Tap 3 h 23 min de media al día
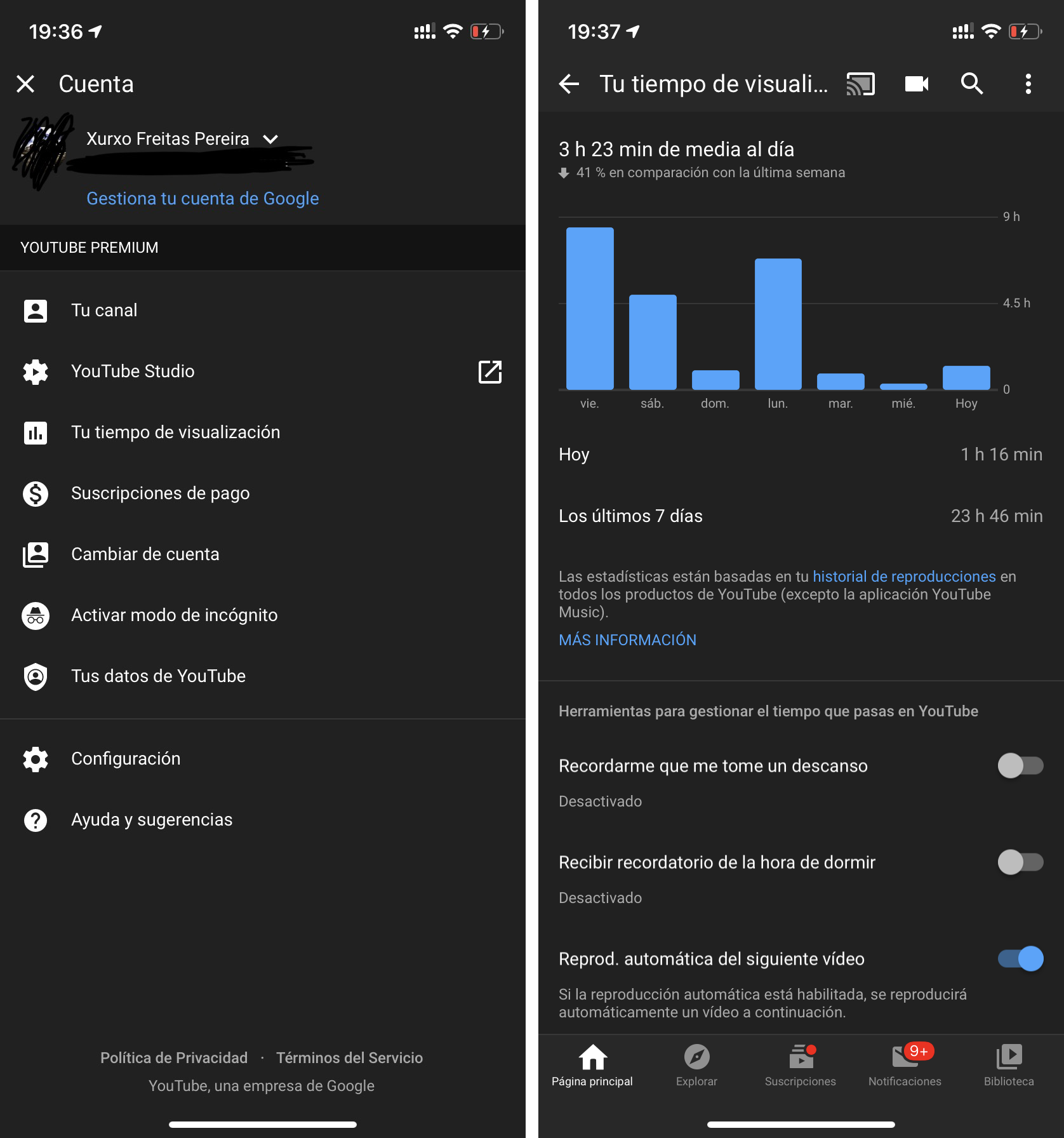Screen dimensions: 1064x1138 (676, 149)
